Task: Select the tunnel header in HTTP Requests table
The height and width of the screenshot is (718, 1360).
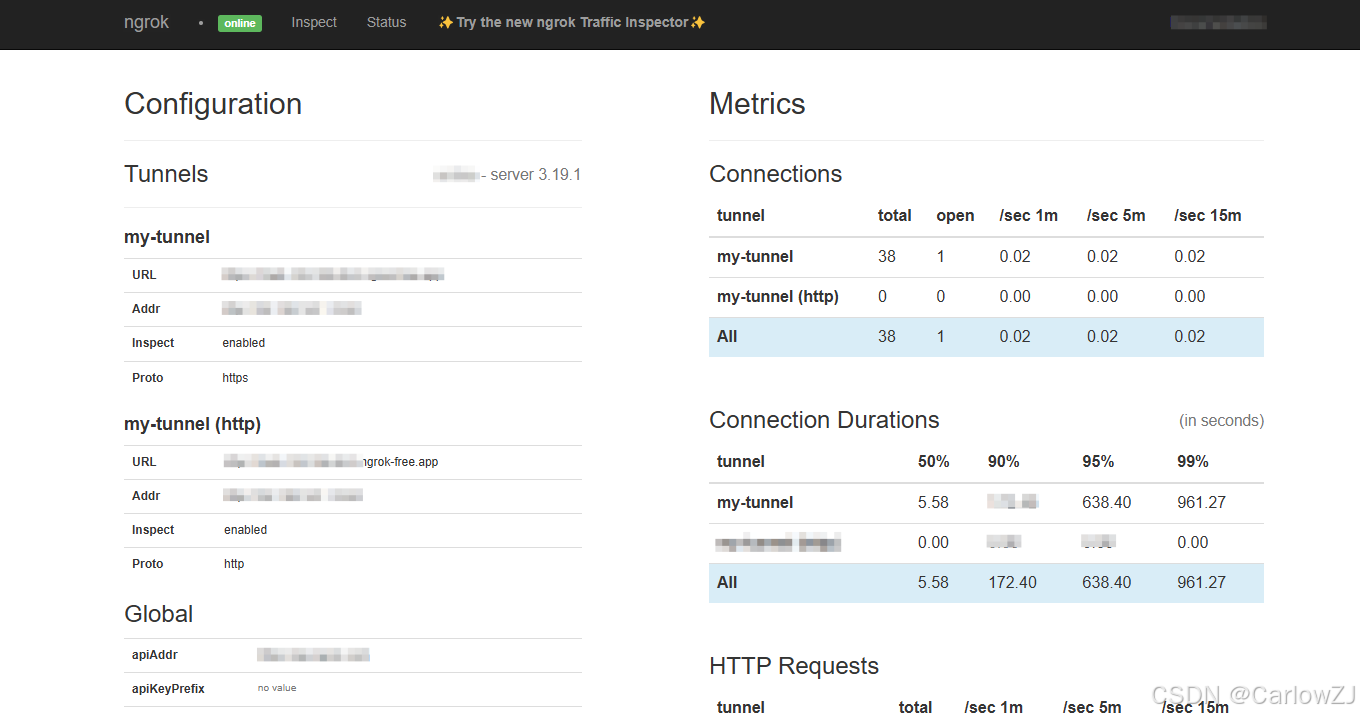Action: (741, 708)
